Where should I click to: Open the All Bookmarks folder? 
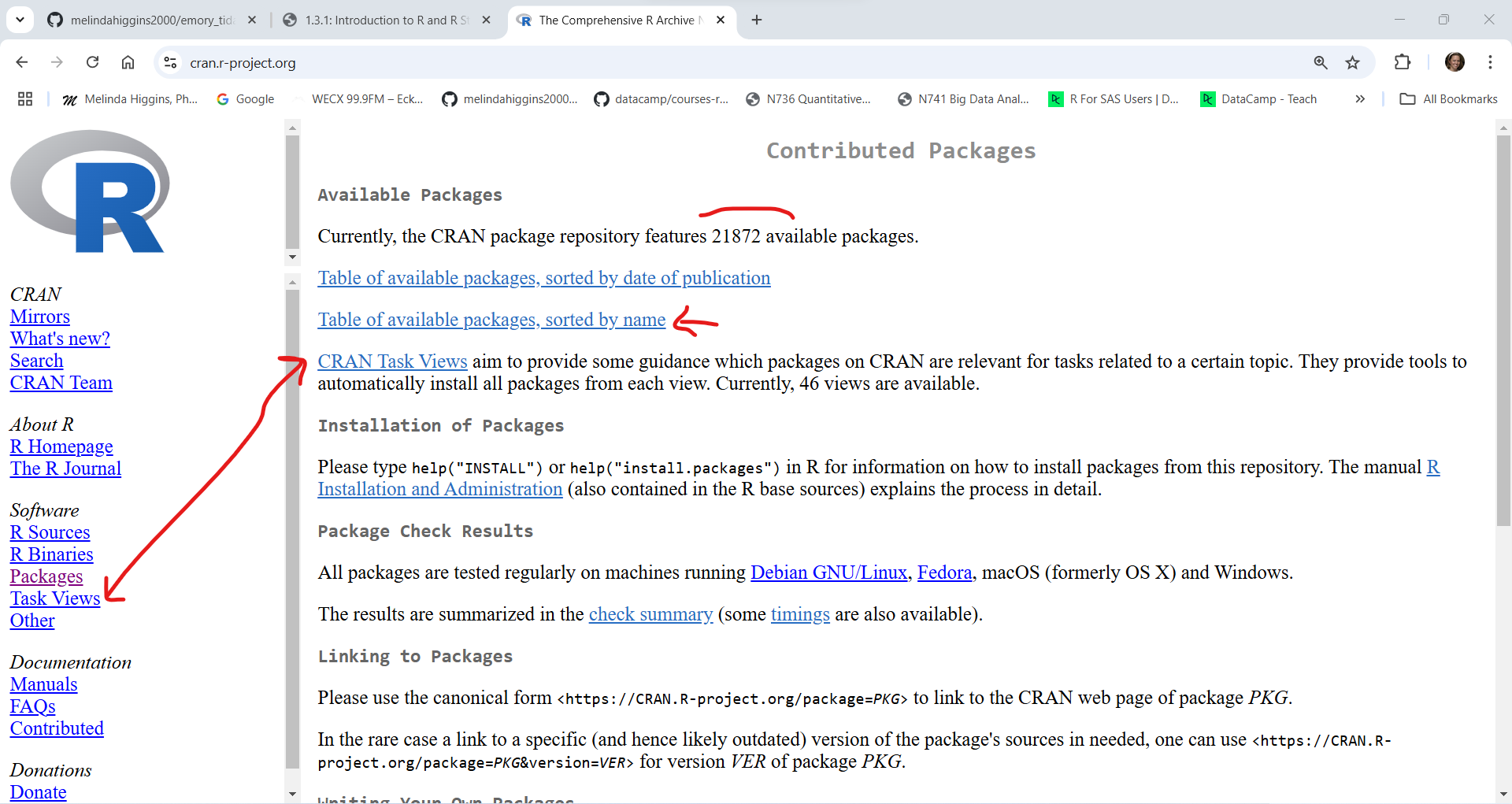tap(1449, 99)
